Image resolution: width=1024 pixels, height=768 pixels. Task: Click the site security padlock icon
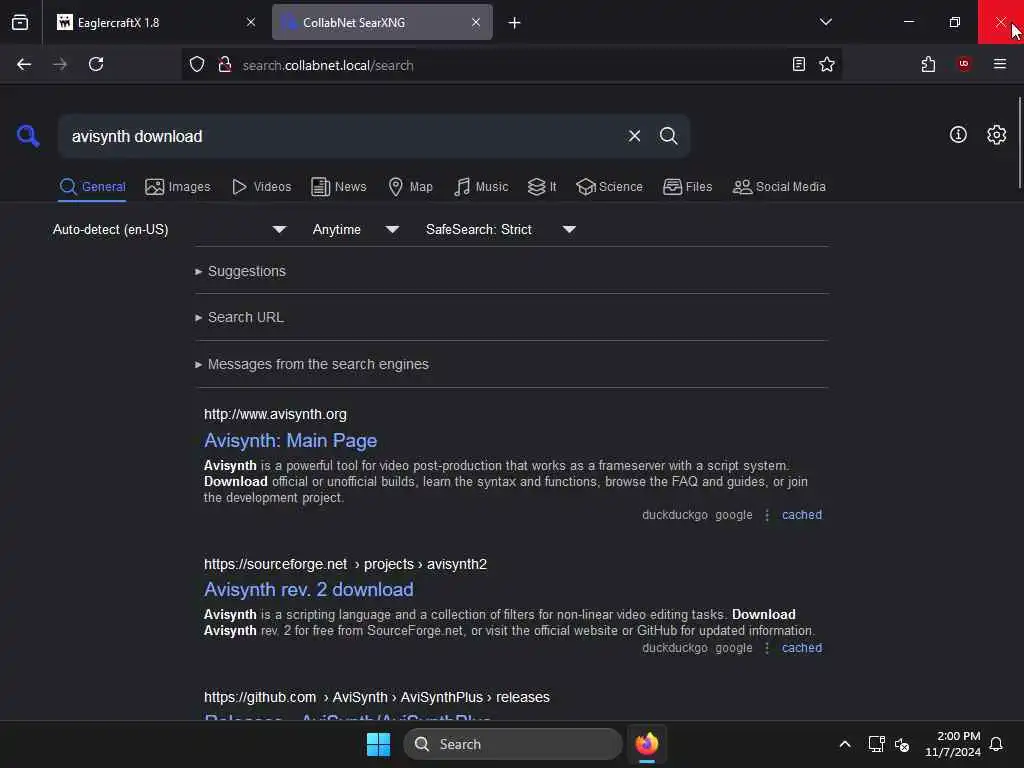pos(225,65)
